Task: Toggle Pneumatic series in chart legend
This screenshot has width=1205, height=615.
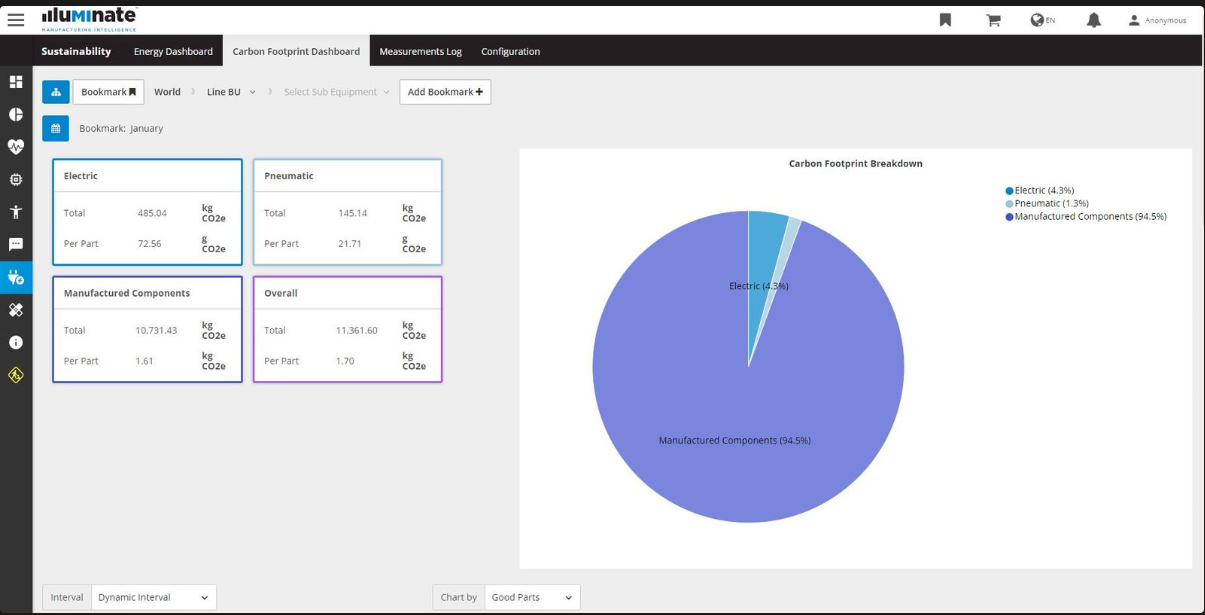Action: tap(1050, 203)
